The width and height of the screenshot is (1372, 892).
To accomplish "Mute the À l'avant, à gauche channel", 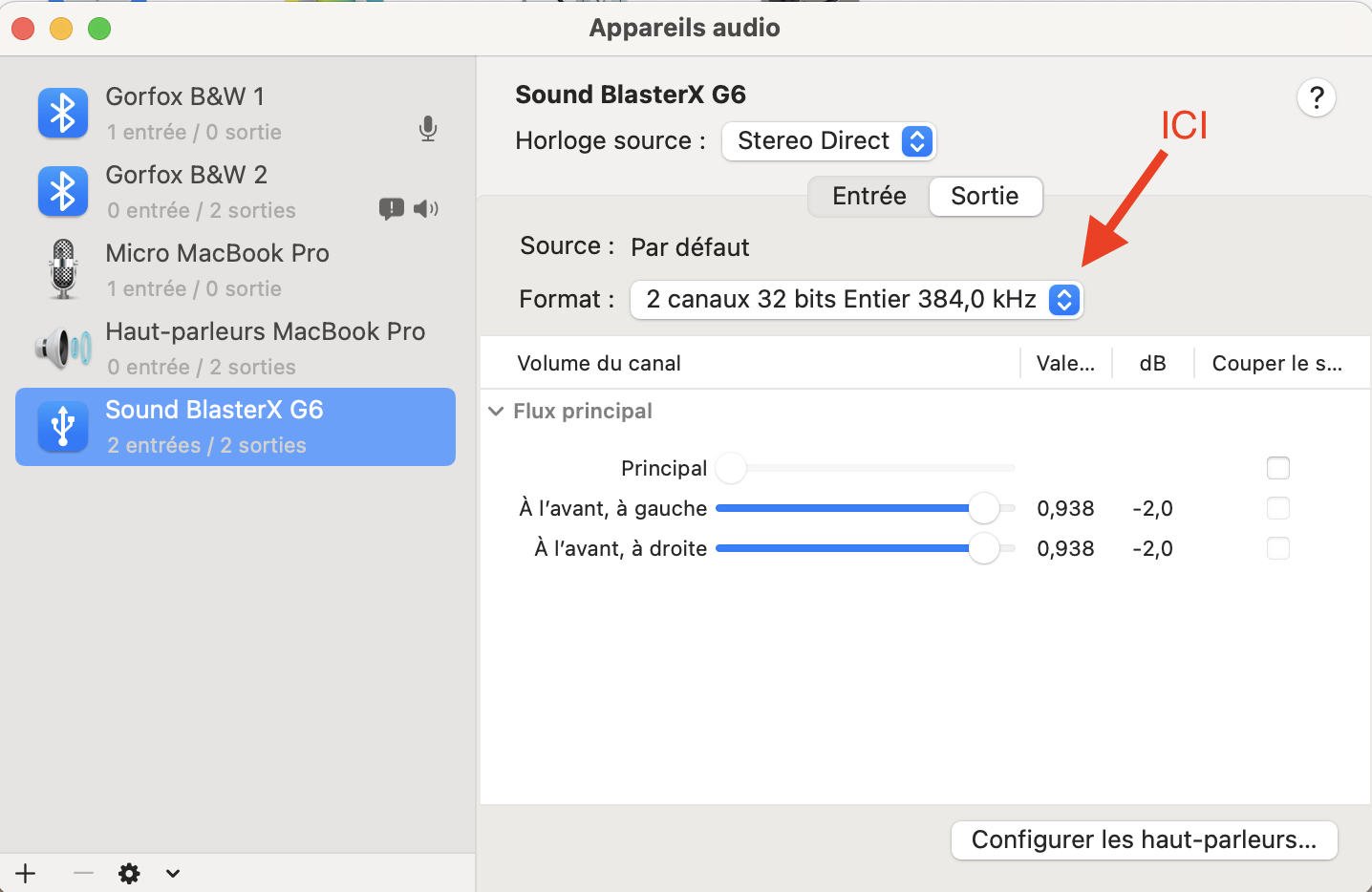I will tap(1277, 508).
